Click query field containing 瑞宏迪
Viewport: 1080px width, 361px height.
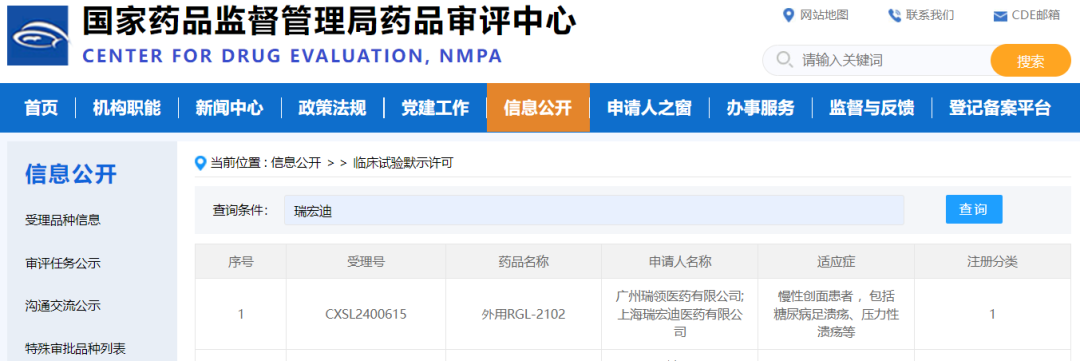[x=594, y=210]
